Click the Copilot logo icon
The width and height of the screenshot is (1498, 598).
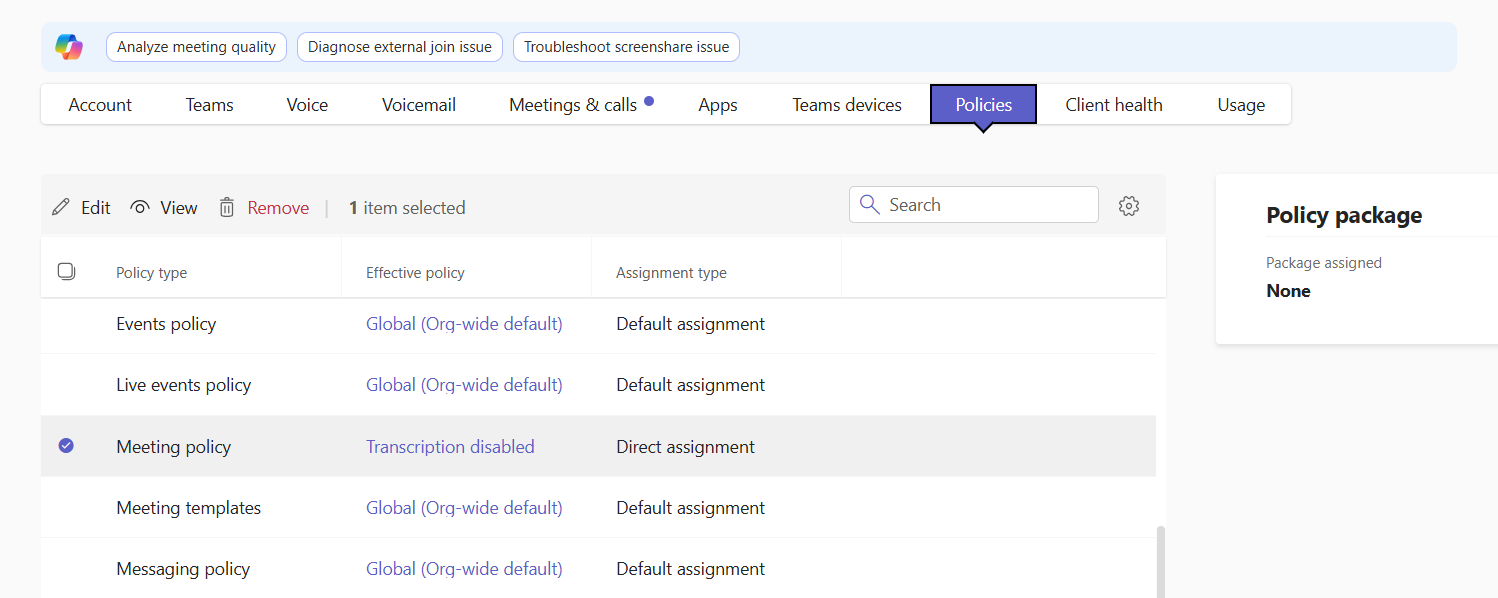(x=69, y=47)
